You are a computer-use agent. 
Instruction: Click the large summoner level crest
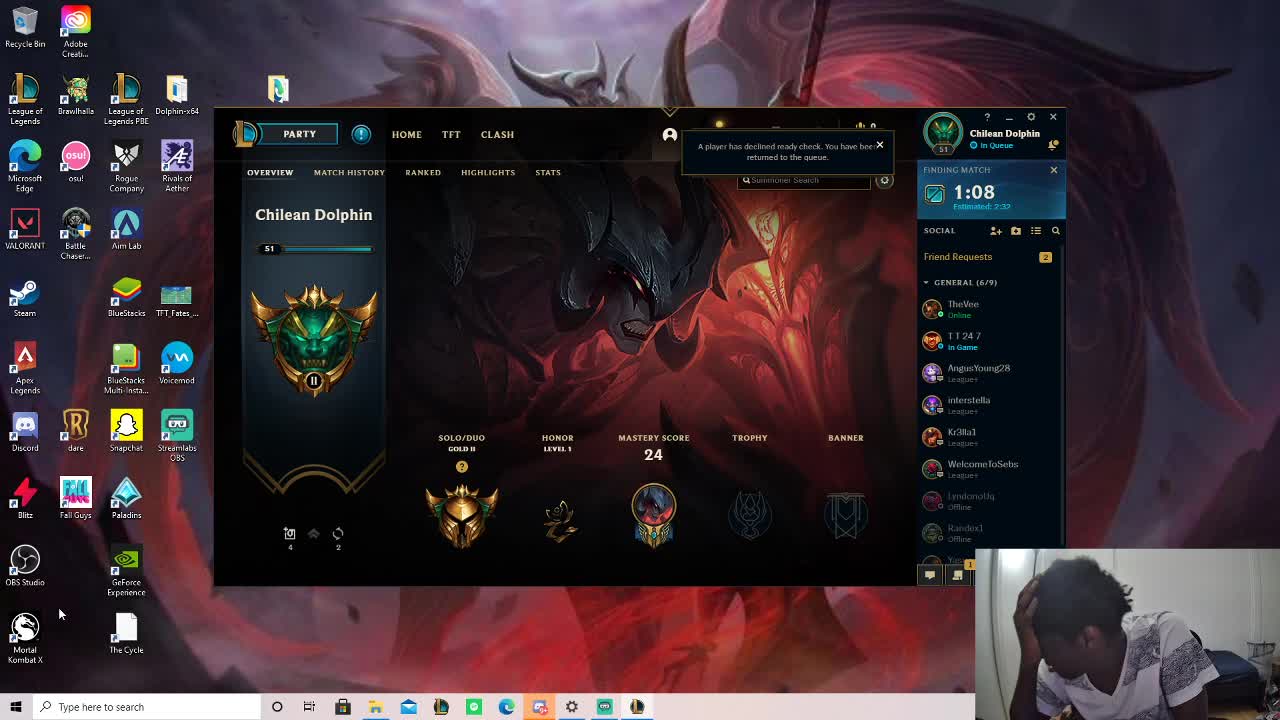click(x=314, y=340)
